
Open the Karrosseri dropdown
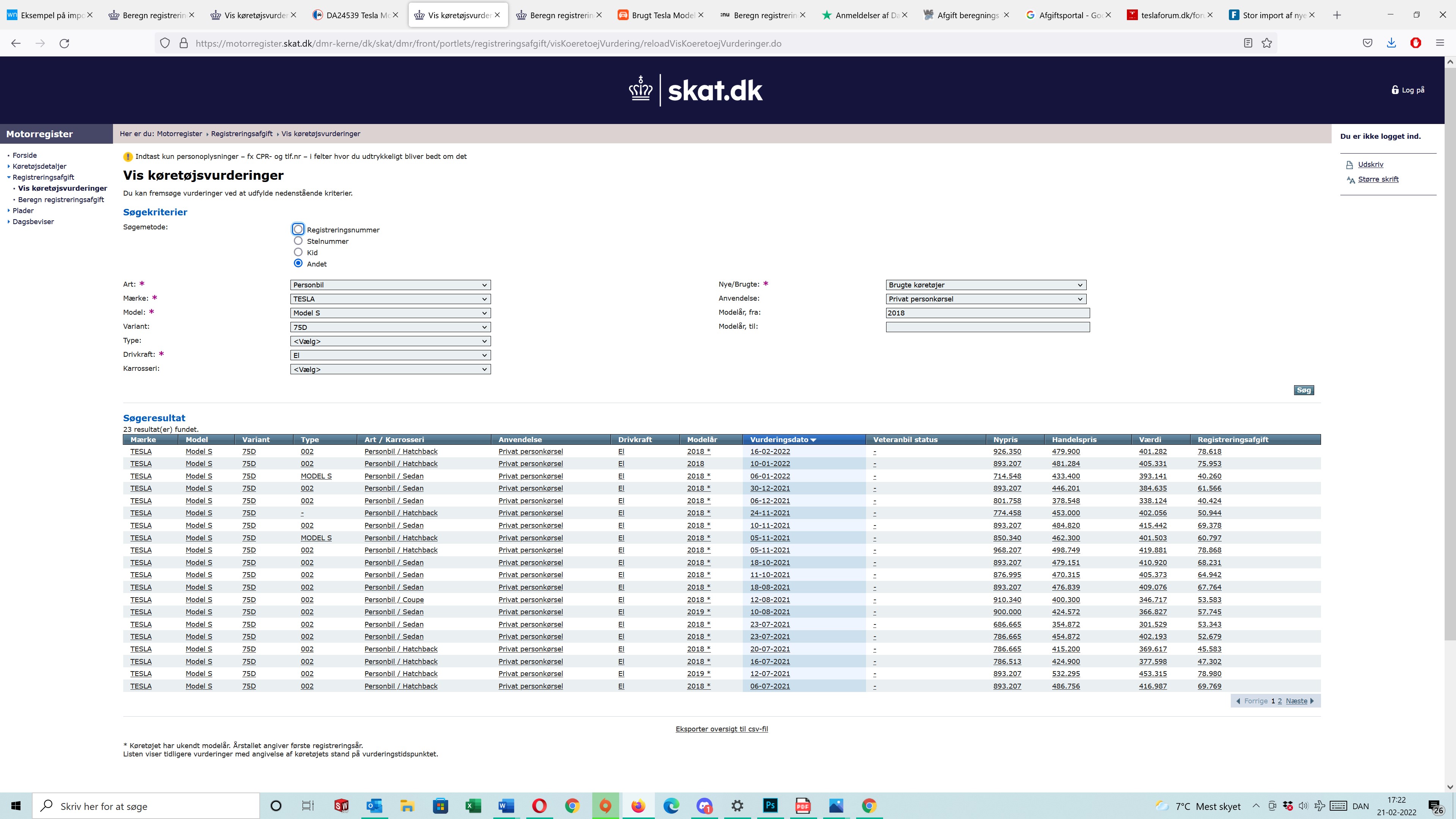point(391,370)
